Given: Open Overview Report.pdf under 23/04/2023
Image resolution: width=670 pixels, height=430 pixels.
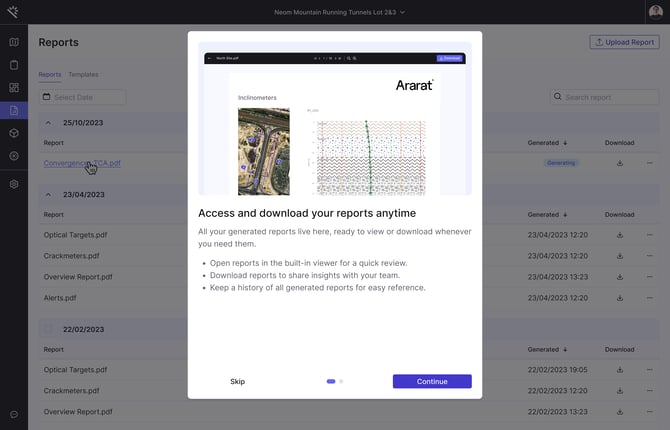Looking at the screenshot, I should (78, 277).
